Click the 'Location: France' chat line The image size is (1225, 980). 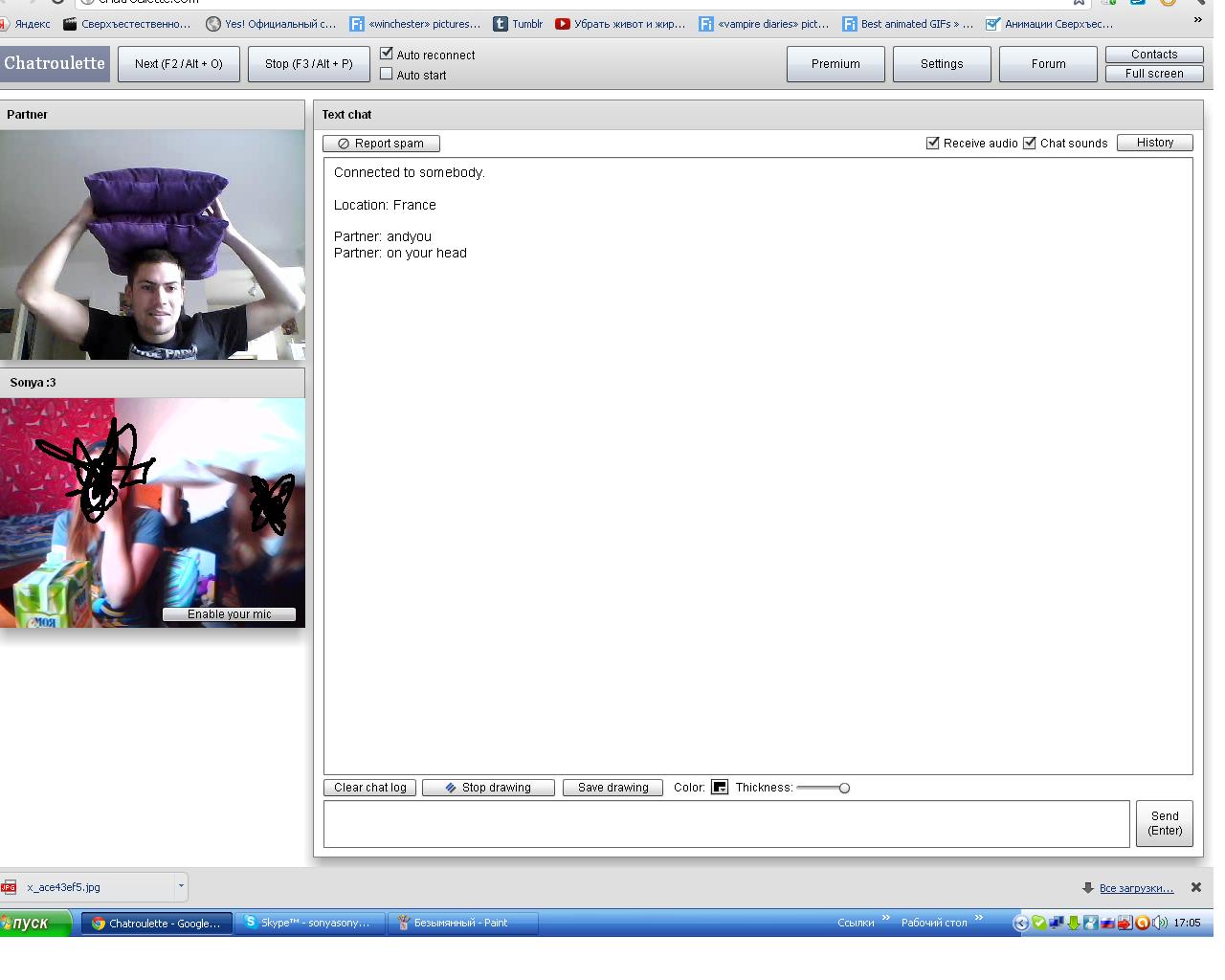[x=385, y=205]
